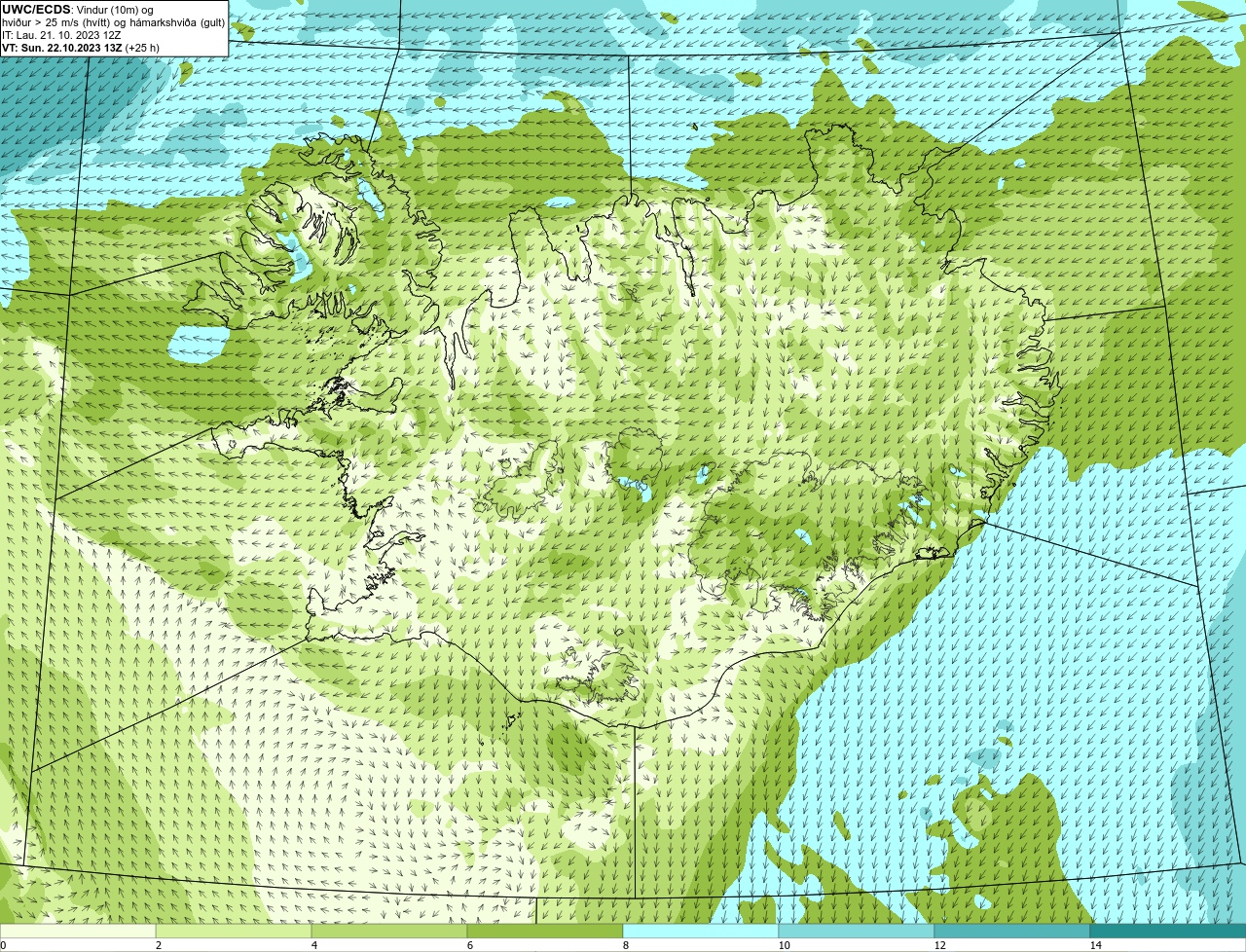Click the scale label "4"
The width and height of the screenshot is (1246, 952).
pyautogui.click(x=313, y=945)
